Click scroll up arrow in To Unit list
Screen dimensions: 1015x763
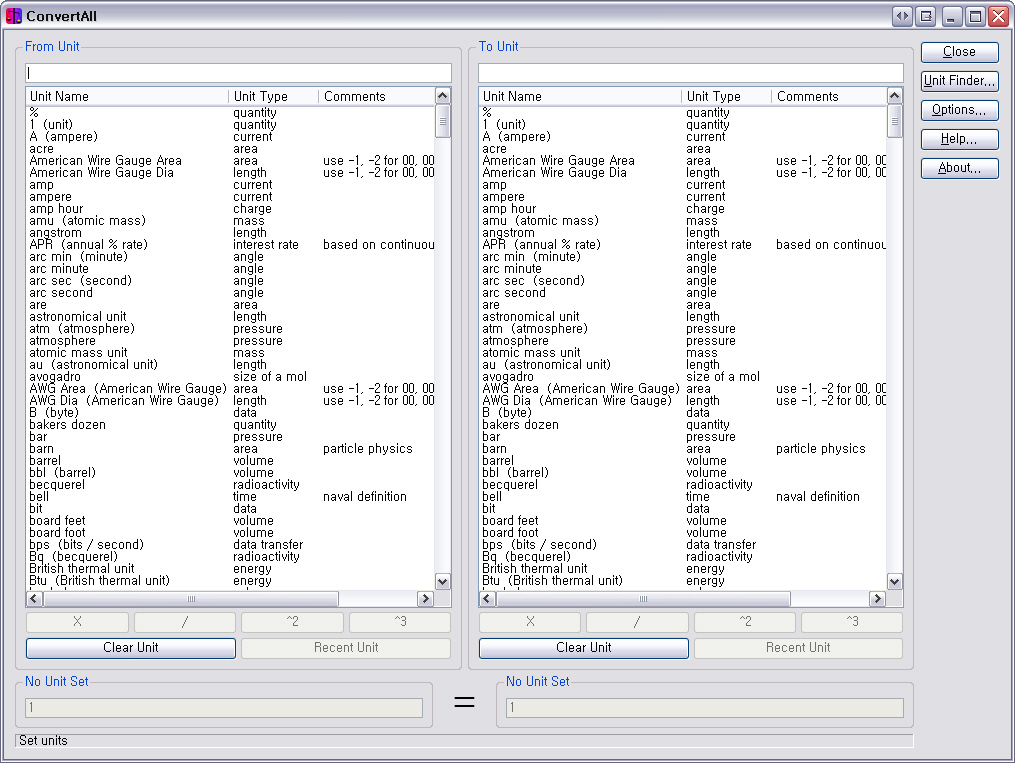[x=895, y=96]
